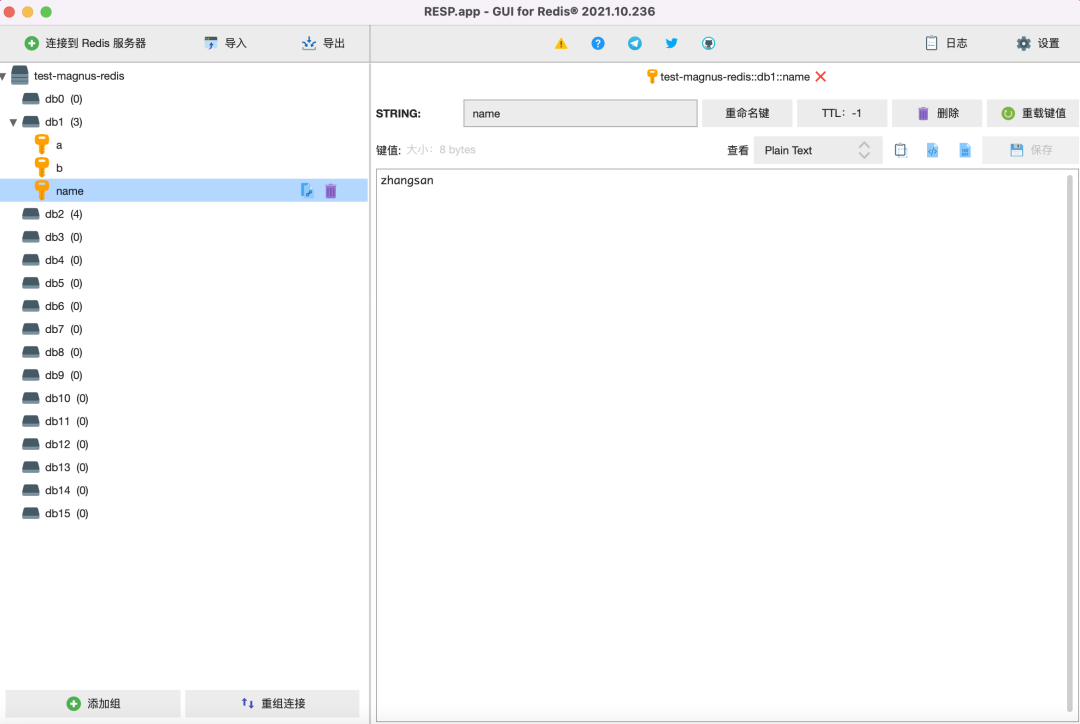
Task: Click the db1 (3) database label
Action: coord(63,123)
